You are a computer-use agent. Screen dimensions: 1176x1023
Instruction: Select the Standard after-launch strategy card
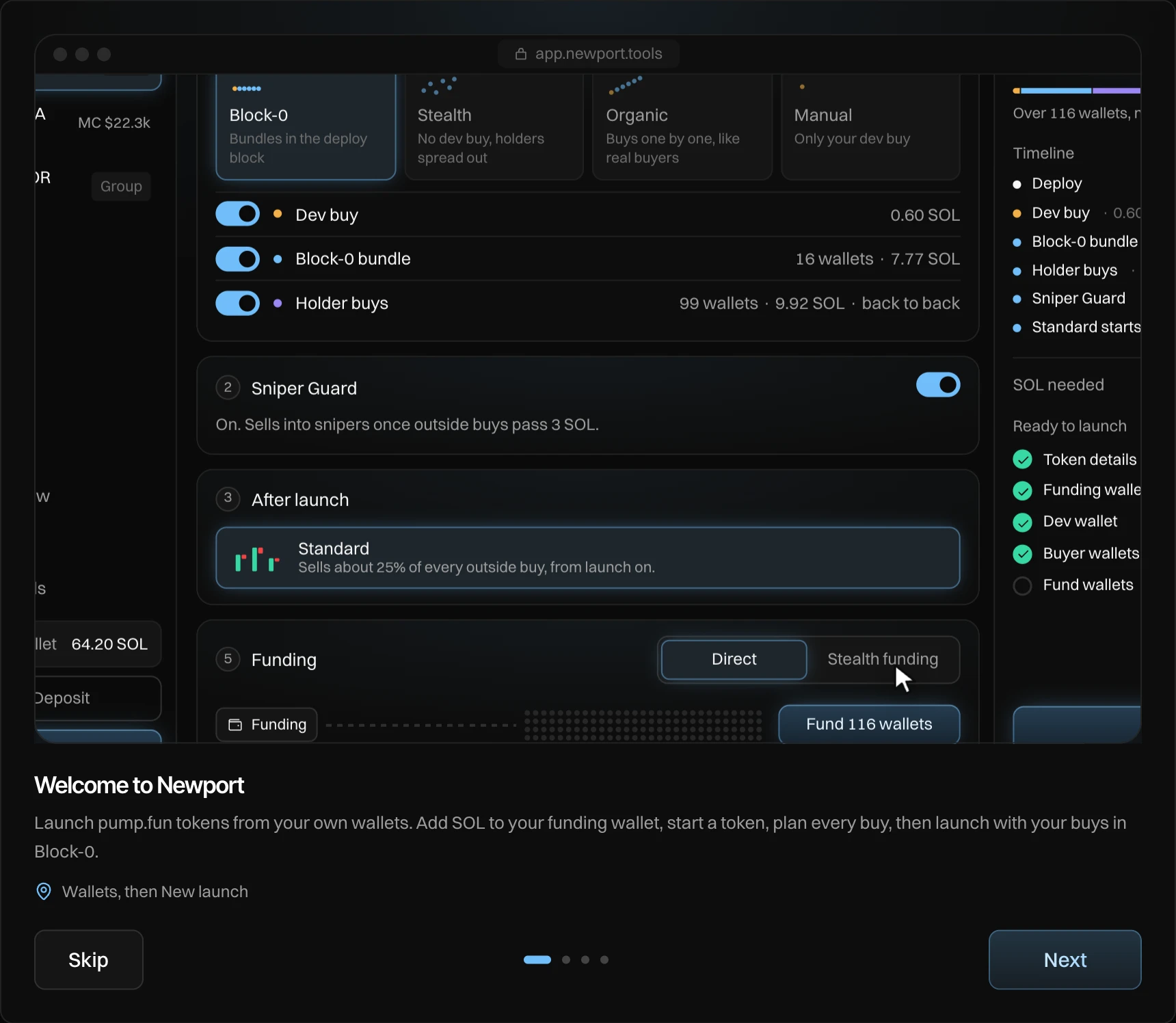tap(588, 558)
